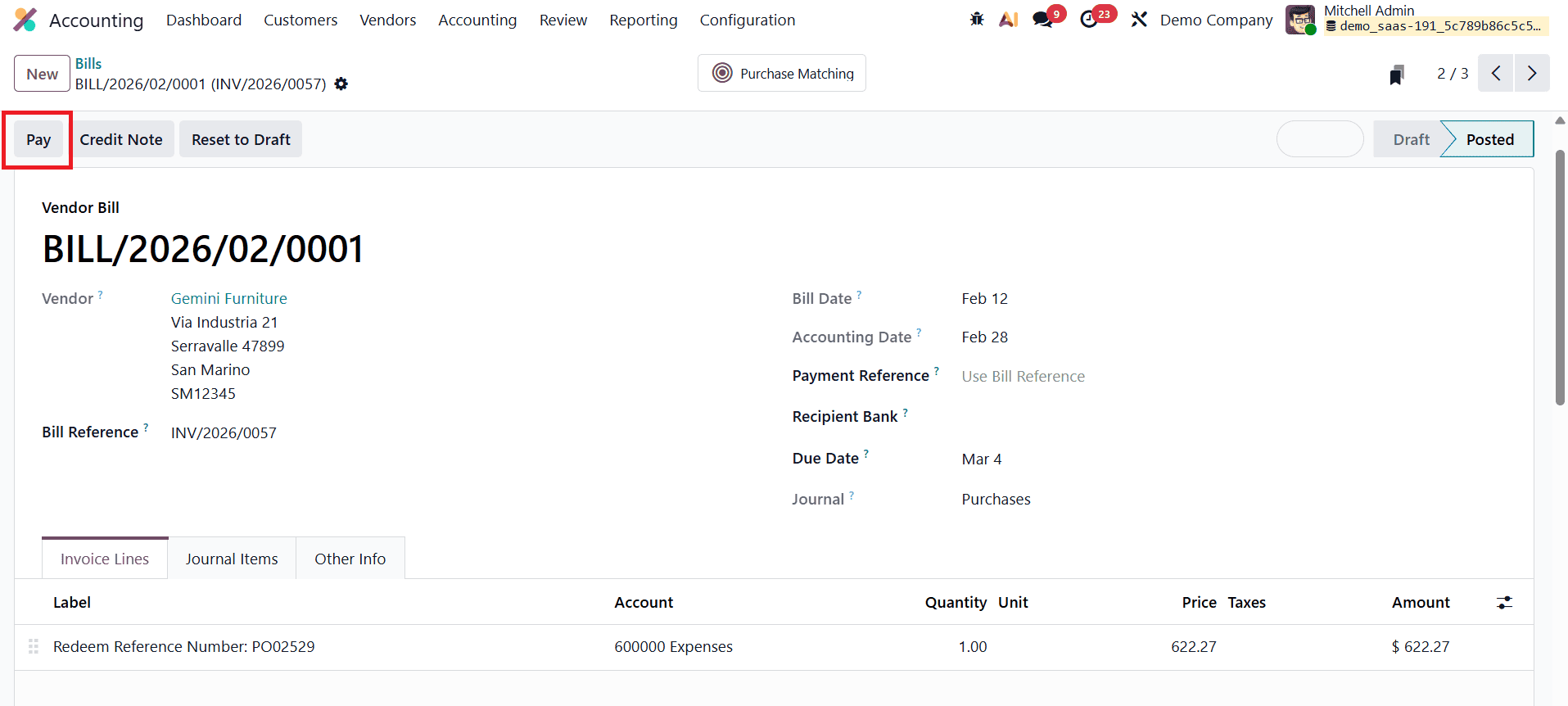Open the gear actions menu beside bill name

pos(341,84)
